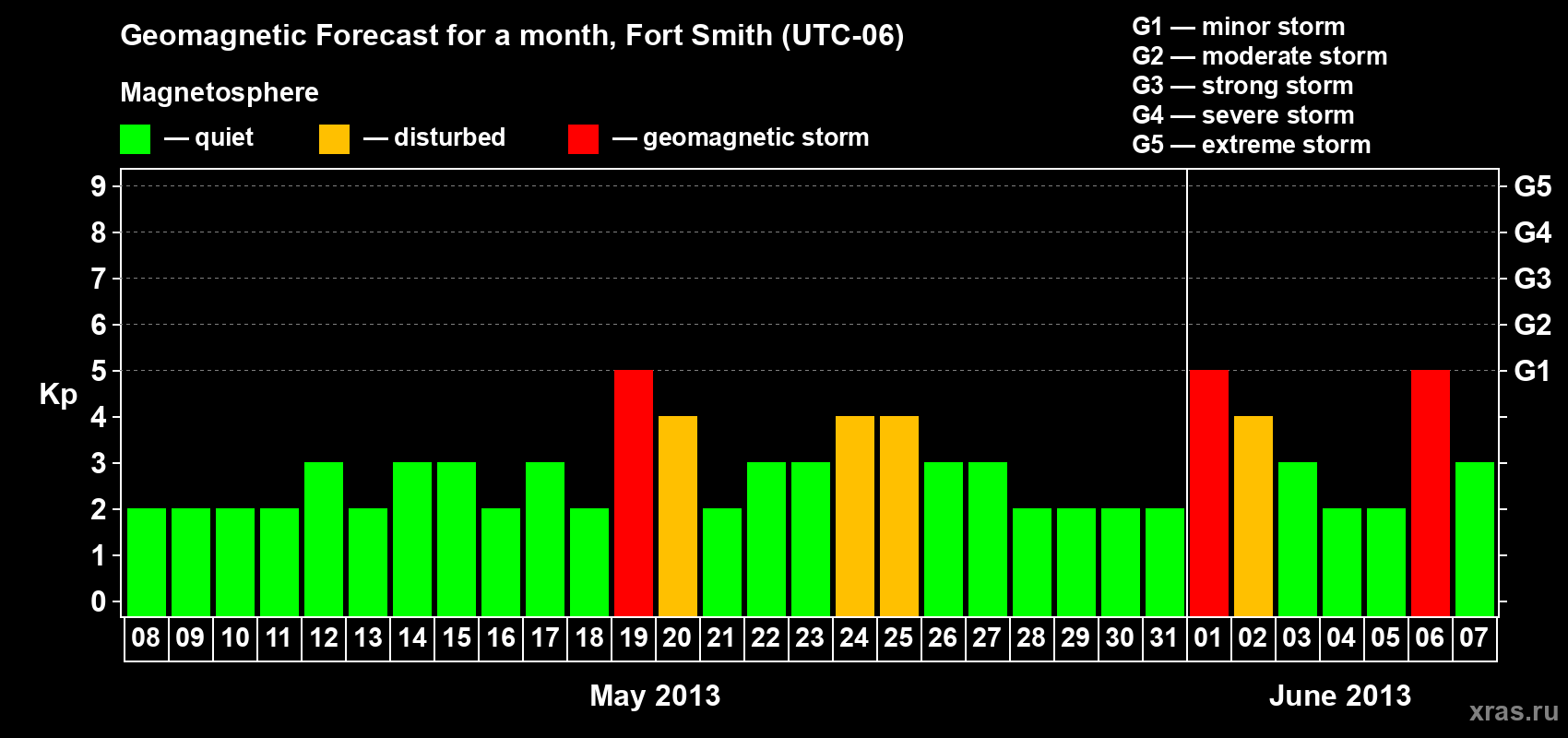1568x738 pixels.
Task: Click the green bar for May 08
Action: 147,562
